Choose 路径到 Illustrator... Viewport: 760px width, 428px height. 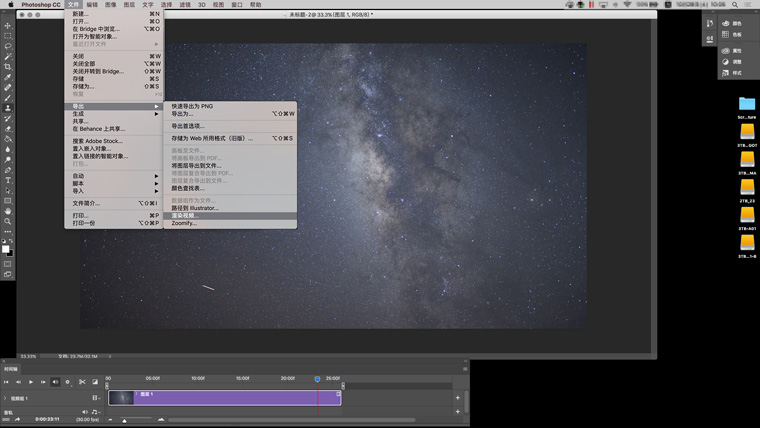pos(230,208)
